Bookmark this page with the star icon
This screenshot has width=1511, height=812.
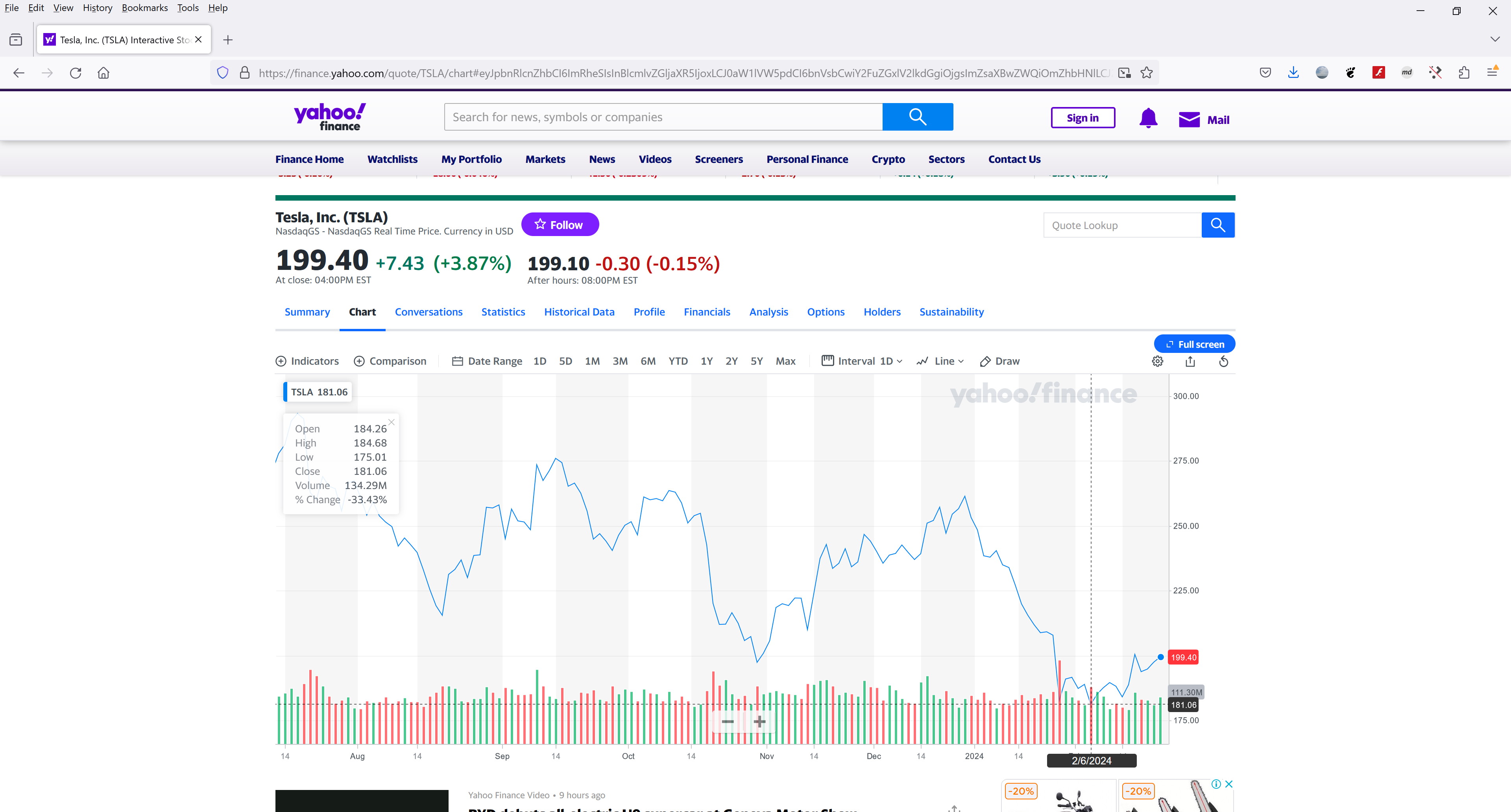coord(1146,73)
